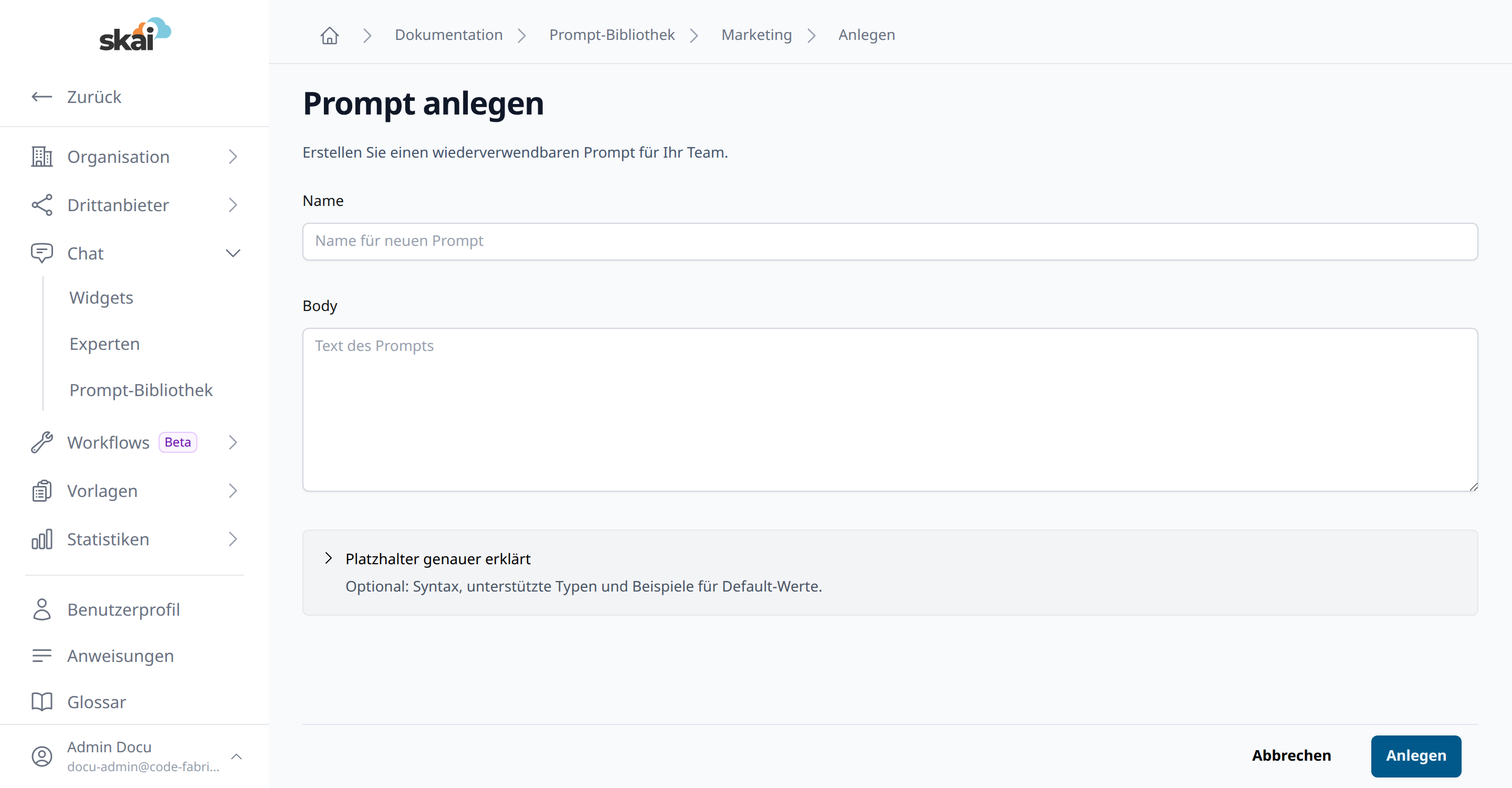Go to Dokumentation breadcrumb

point(448,35)
